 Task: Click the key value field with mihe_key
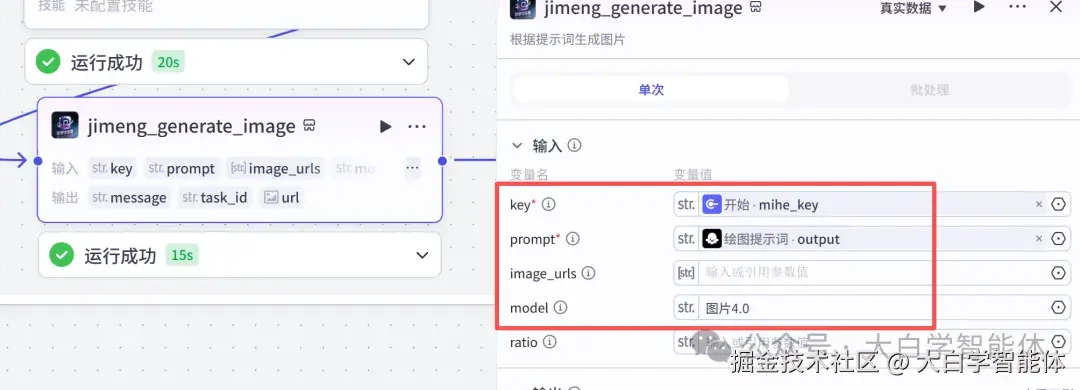tap(873, 205)
